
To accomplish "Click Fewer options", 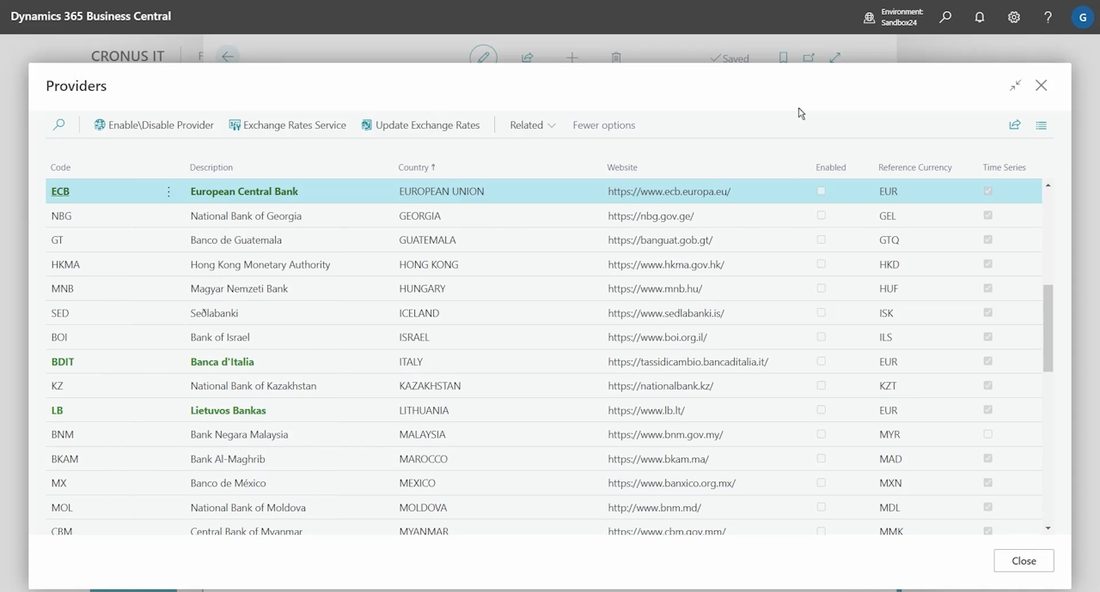I will pos(603,125).
